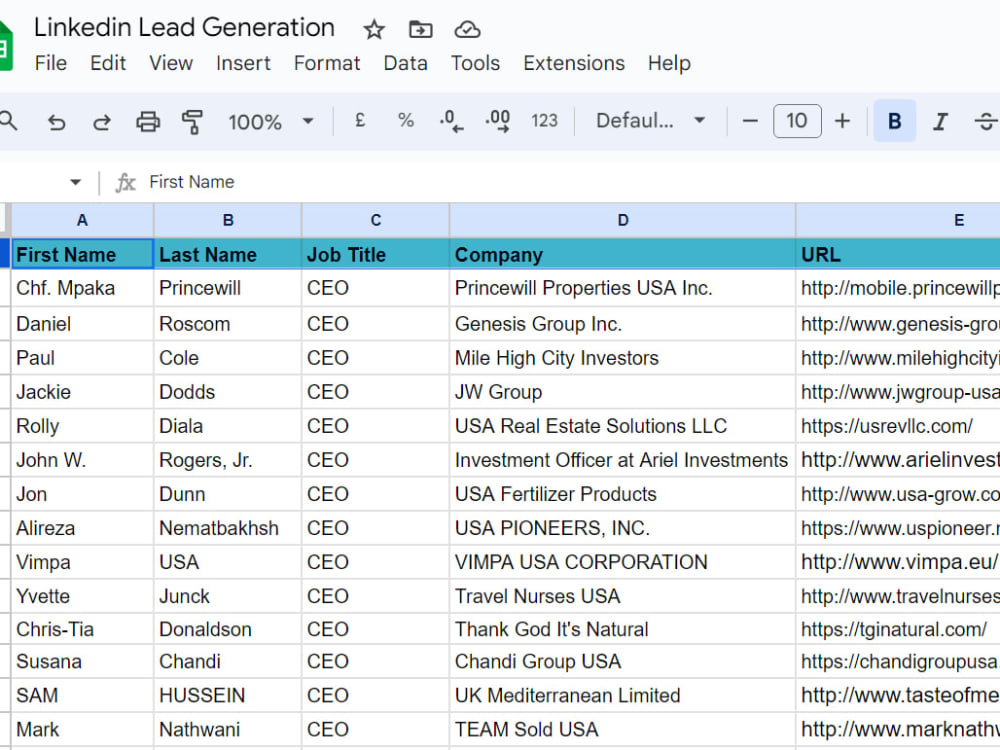Select the paint format tool
Screen dimensions: 1000x750
pyautogui.click(x=192, y=121)
